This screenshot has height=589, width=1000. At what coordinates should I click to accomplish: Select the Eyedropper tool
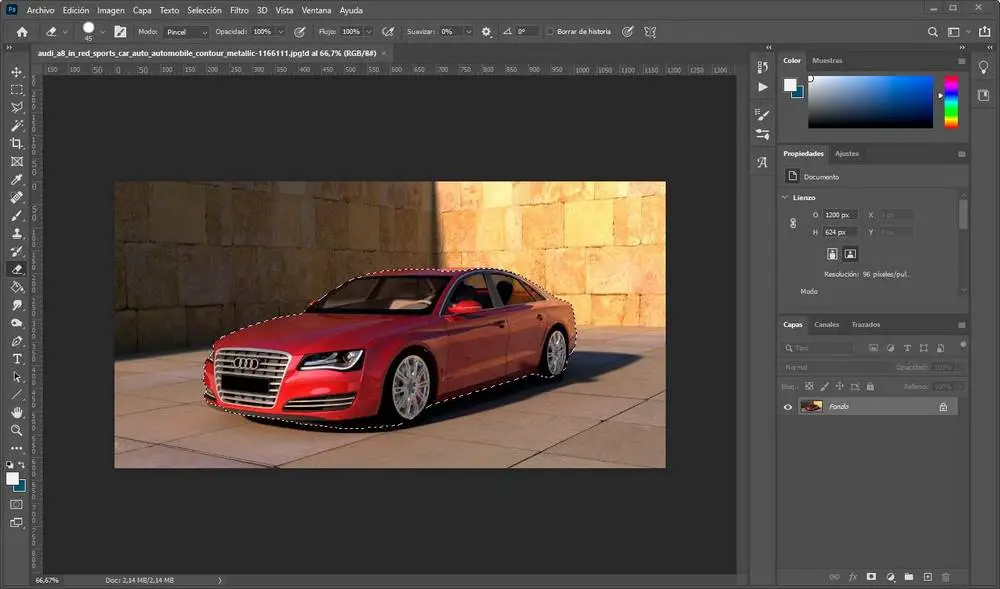(x=17, y=180)
